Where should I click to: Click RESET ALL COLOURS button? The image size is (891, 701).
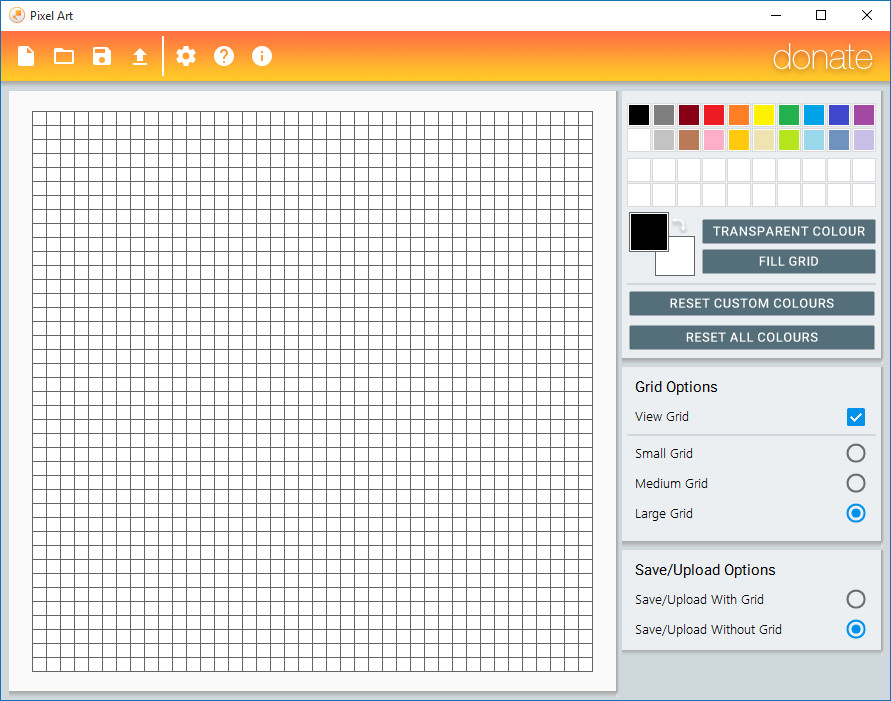[752, 337]
